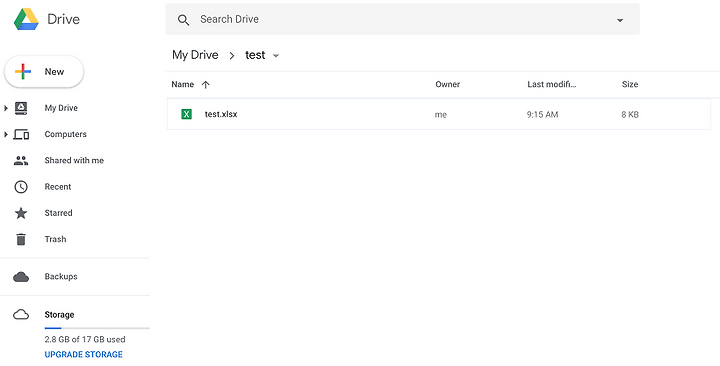Sort by Last modified column

coord(551,84)
